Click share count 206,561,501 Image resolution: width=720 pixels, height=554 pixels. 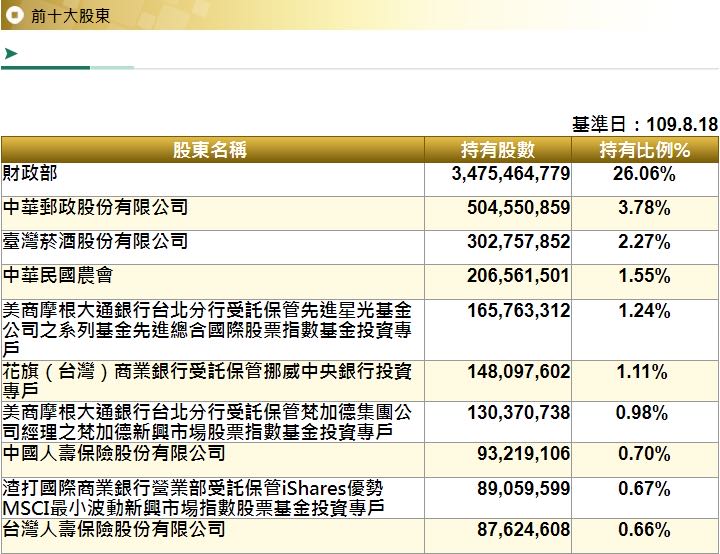pos(518,276)
